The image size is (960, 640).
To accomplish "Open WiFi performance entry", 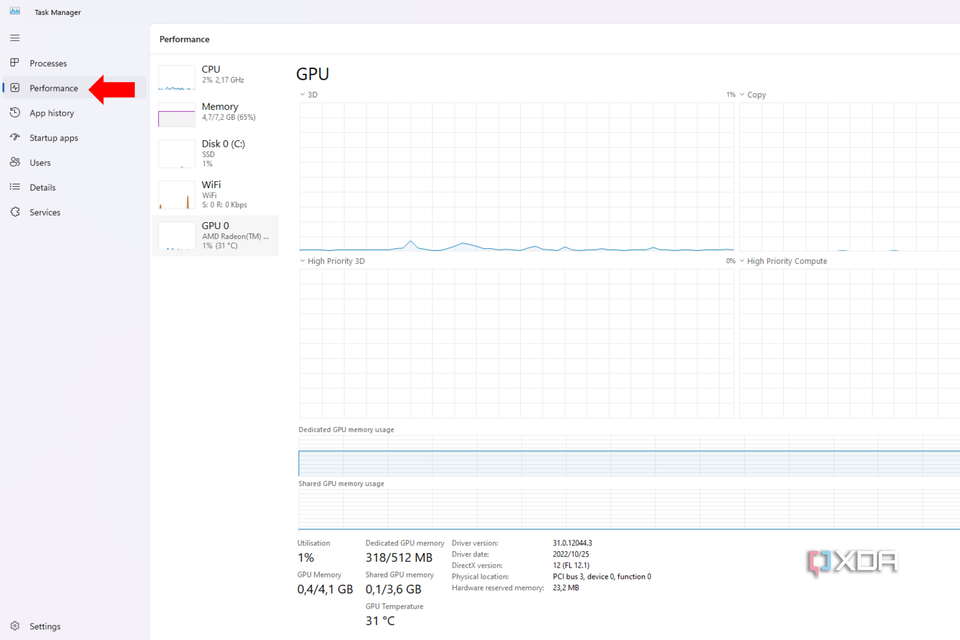I will point(215,194).
